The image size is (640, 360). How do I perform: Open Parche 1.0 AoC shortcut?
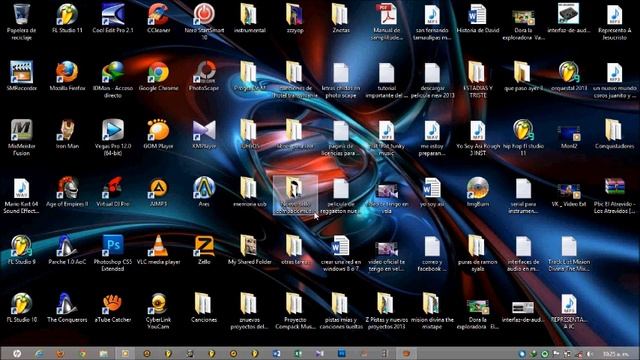pyautogui.click(x=67, y=250)
